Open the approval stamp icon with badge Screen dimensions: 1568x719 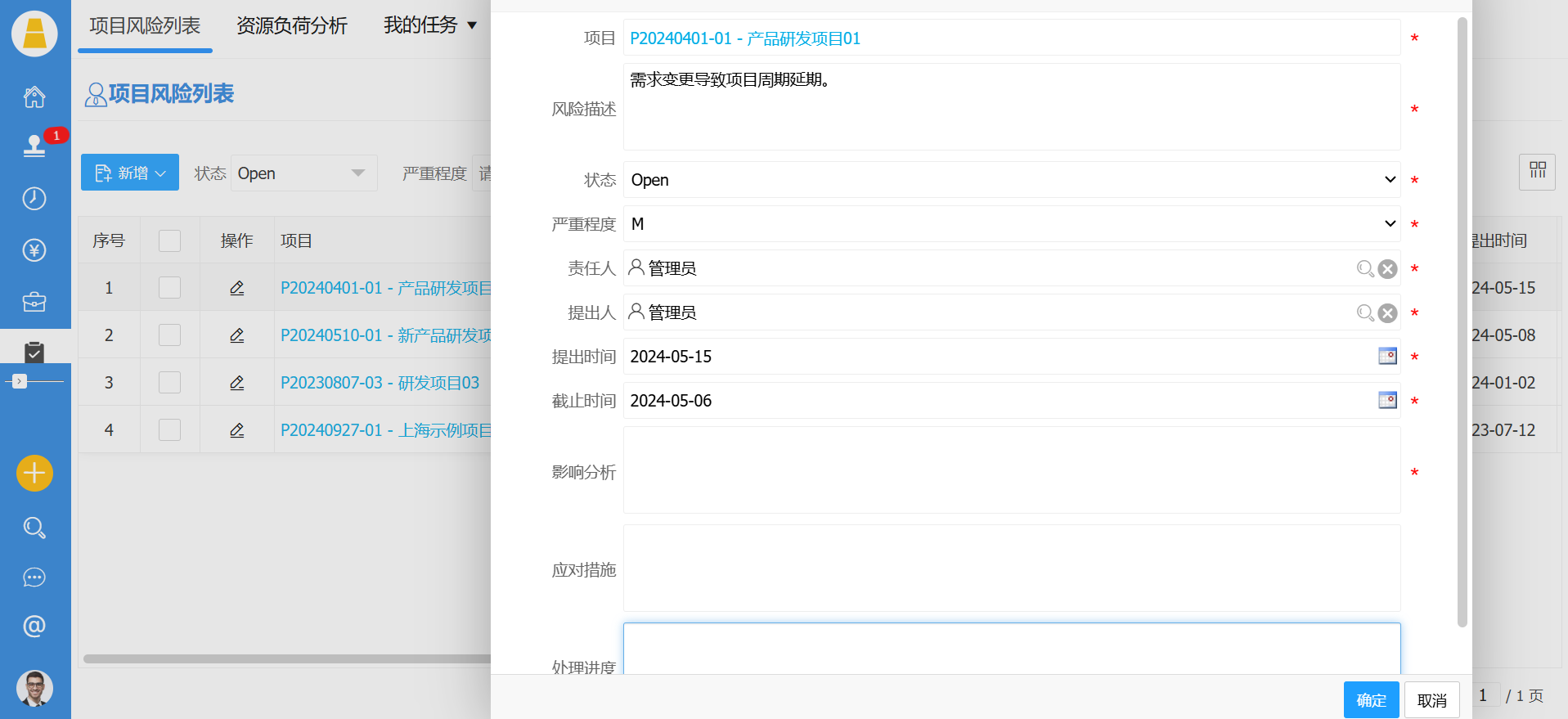coord(34,146)
